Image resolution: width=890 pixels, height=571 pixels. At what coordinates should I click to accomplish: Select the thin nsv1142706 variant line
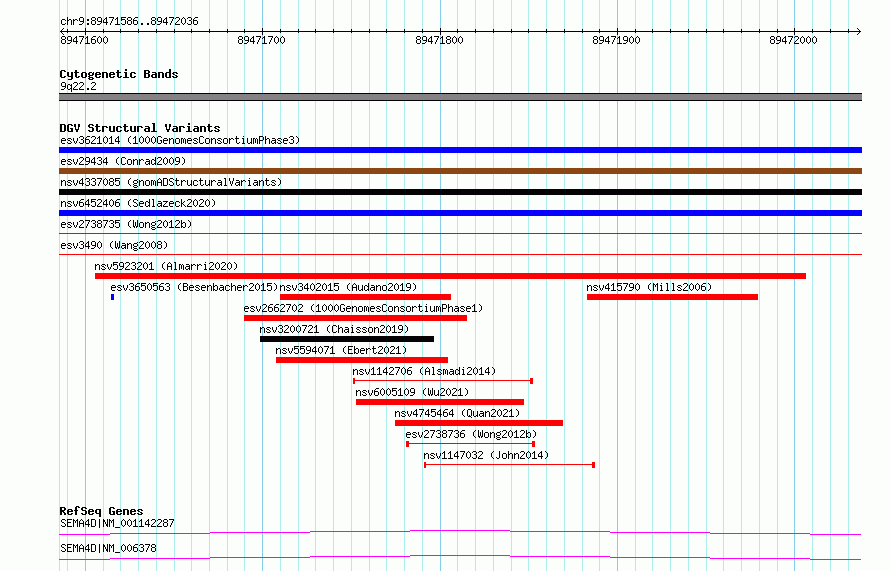pyautogui.click(x=443, y=381)
